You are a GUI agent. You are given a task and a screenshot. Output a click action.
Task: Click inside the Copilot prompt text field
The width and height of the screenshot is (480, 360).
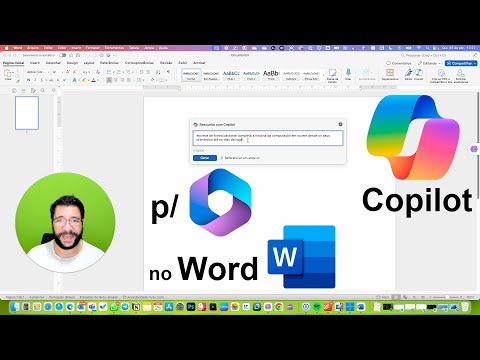(x=268, y=138)
